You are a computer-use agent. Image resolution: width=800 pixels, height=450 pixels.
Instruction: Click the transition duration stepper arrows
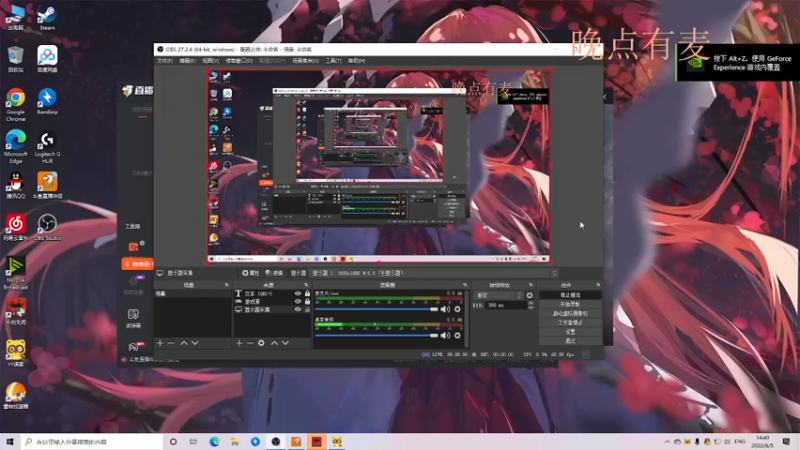pyautogui.click(x=531, y=305)
